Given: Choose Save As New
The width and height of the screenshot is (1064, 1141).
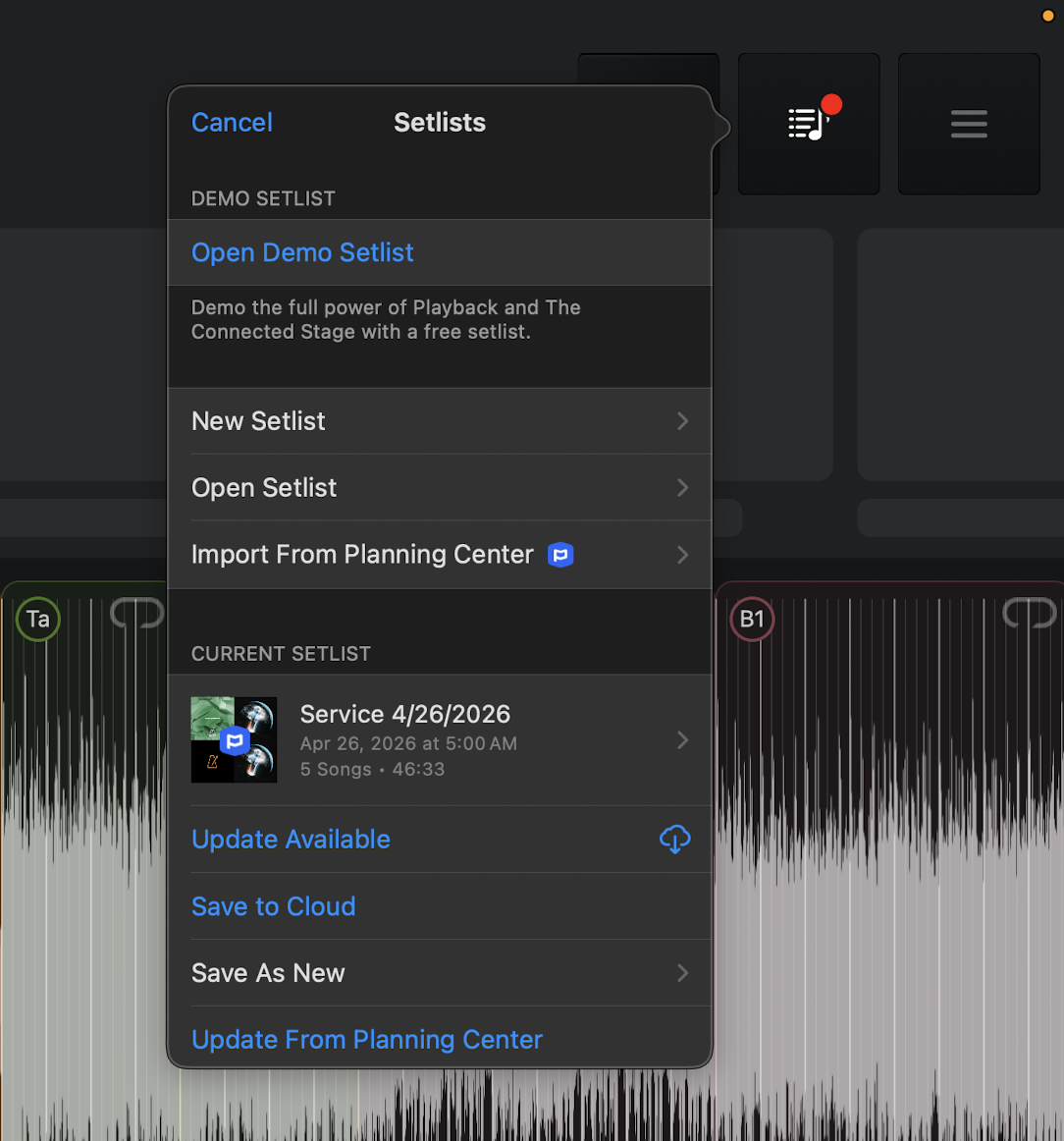Looking at the screenshot, I should (440, 973).
